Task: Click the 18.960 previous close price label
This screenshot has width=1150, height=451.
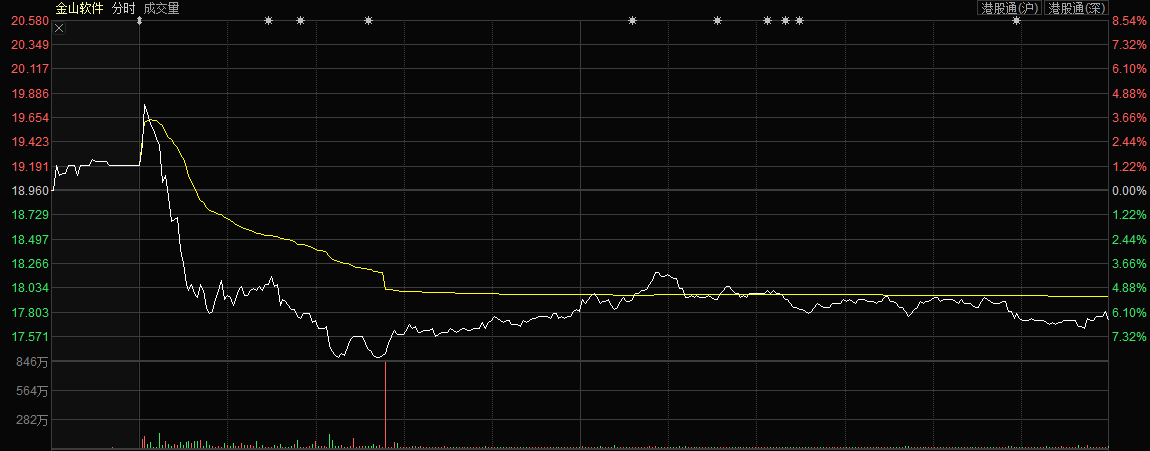Action: (30, 191)
